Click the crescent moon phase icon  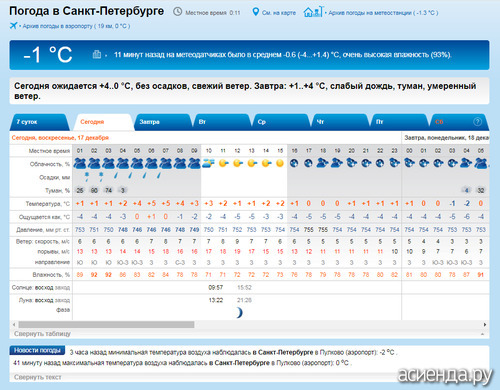(239, 312)
